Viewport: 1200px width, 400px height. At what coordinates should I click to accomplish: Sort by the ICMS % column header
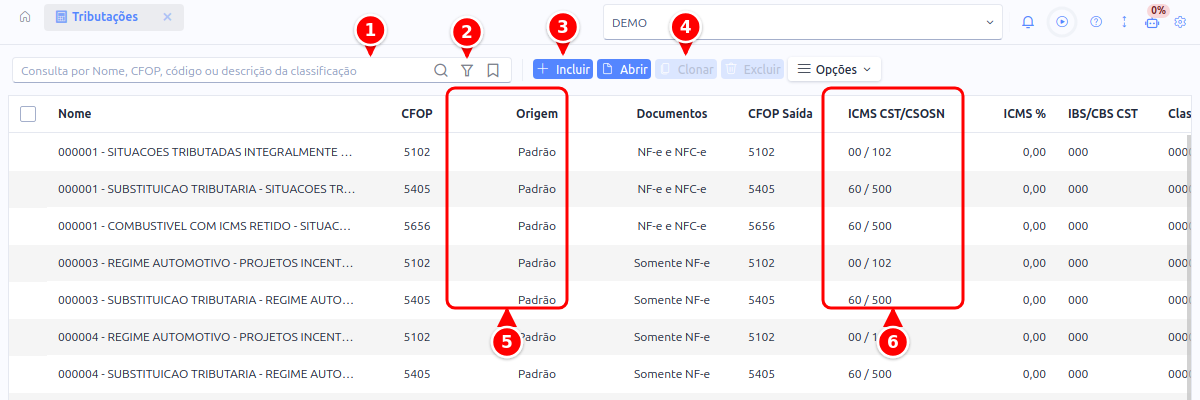(1025, 114)
